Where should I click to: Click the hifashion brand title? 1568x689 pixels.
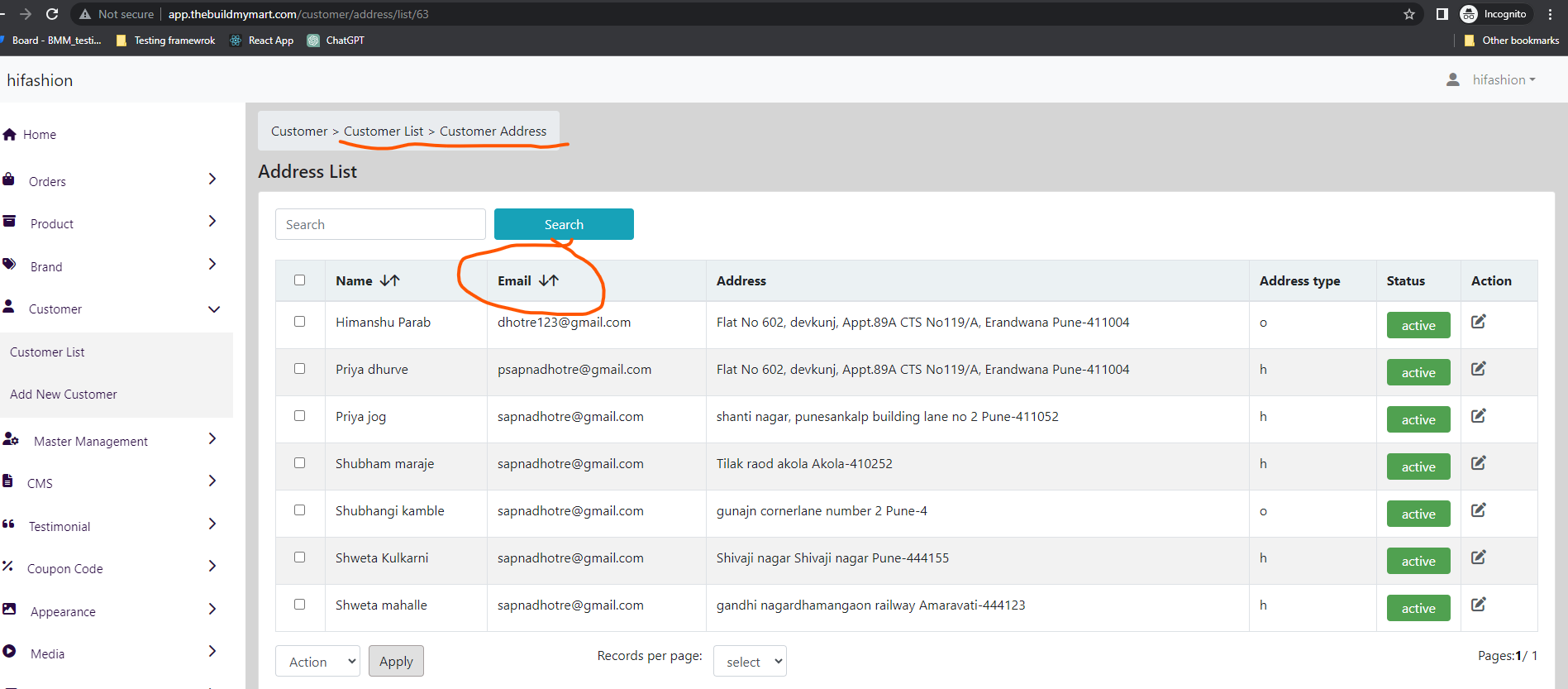click(x=40, y=79)
